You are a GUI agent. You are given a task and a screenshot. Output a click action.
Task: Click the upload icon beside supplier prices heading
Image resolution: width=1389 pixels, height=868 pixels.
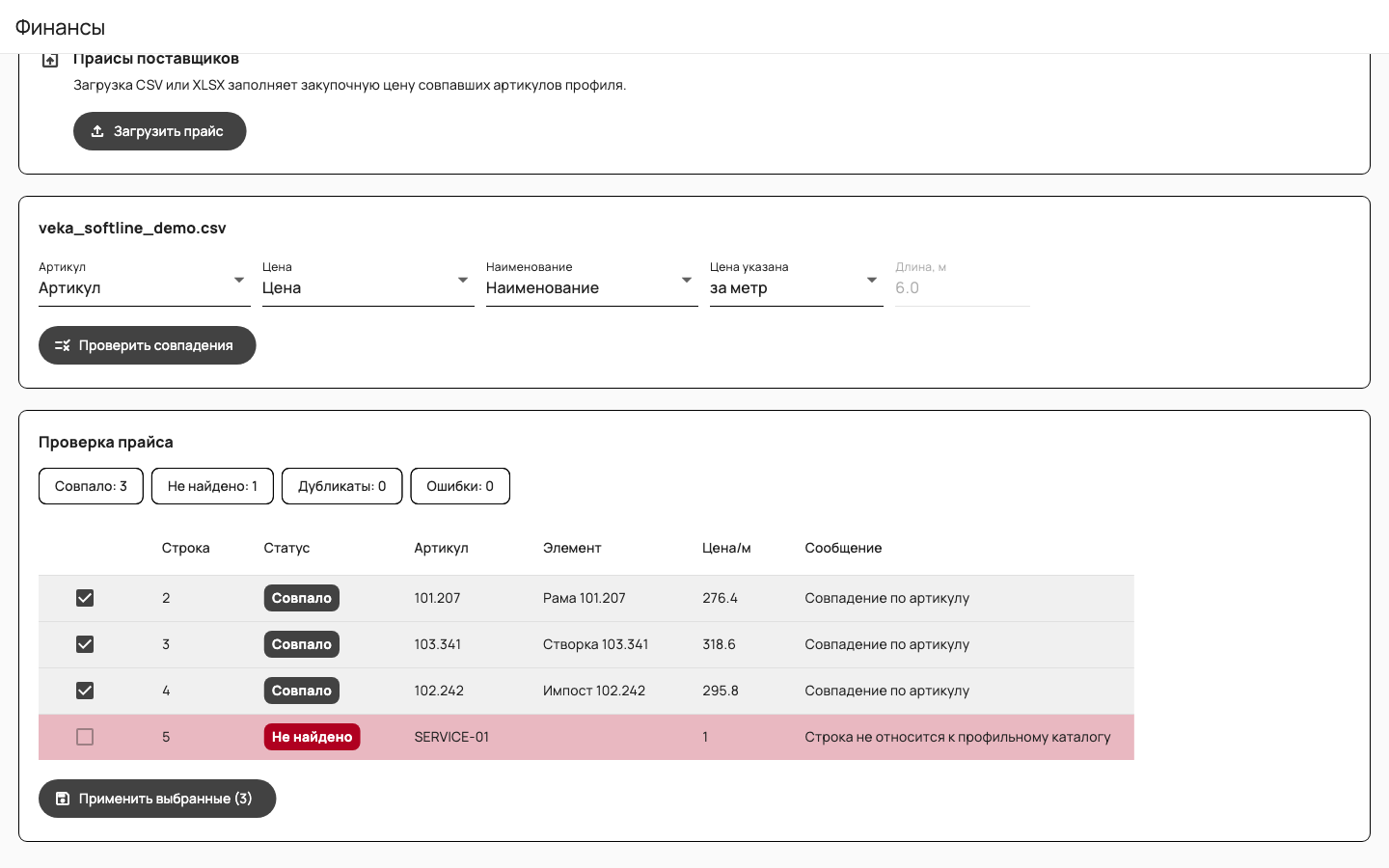tap(50, 60)
